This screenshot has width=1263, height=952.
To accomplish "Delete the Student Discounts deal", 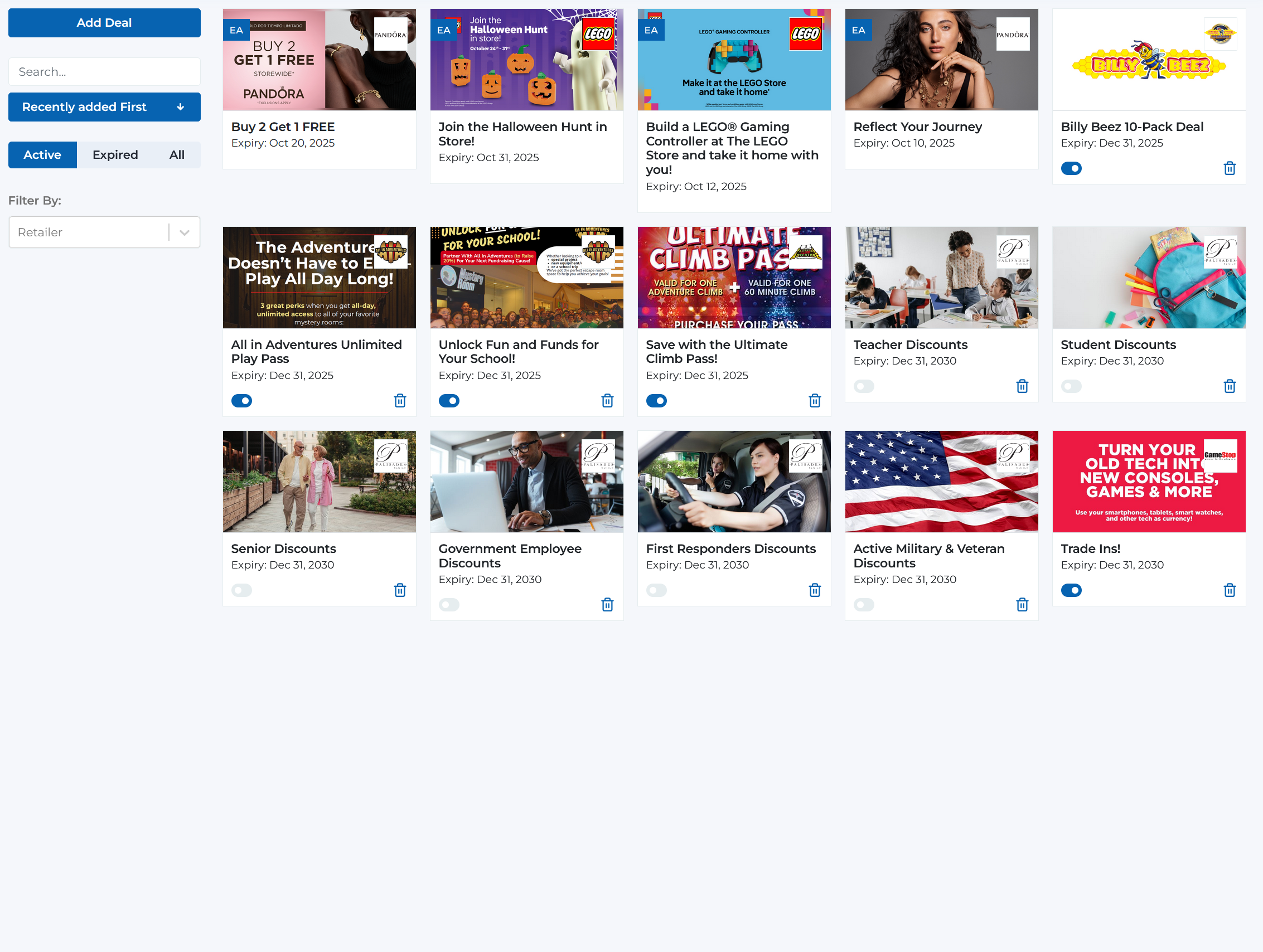I will click(x=1230, y=386).
